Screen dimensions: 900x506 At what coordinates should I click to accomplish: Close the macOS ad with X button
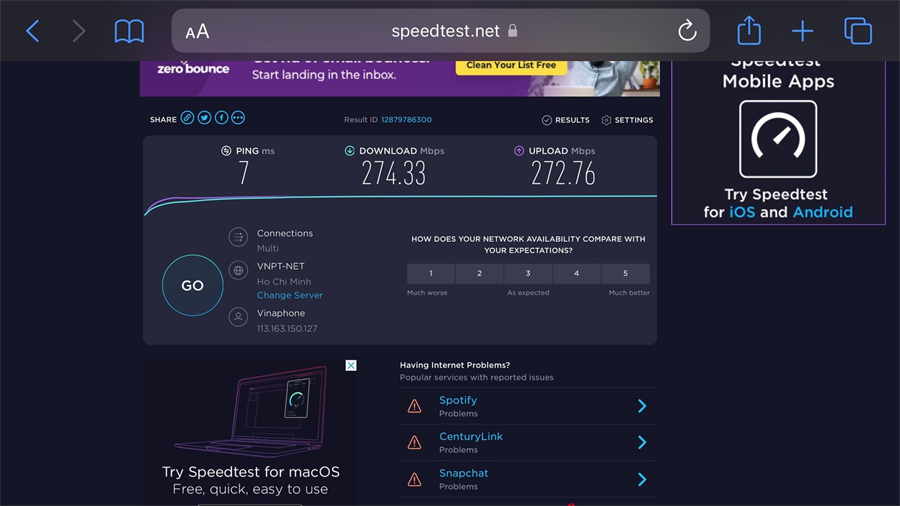[351, 365]
